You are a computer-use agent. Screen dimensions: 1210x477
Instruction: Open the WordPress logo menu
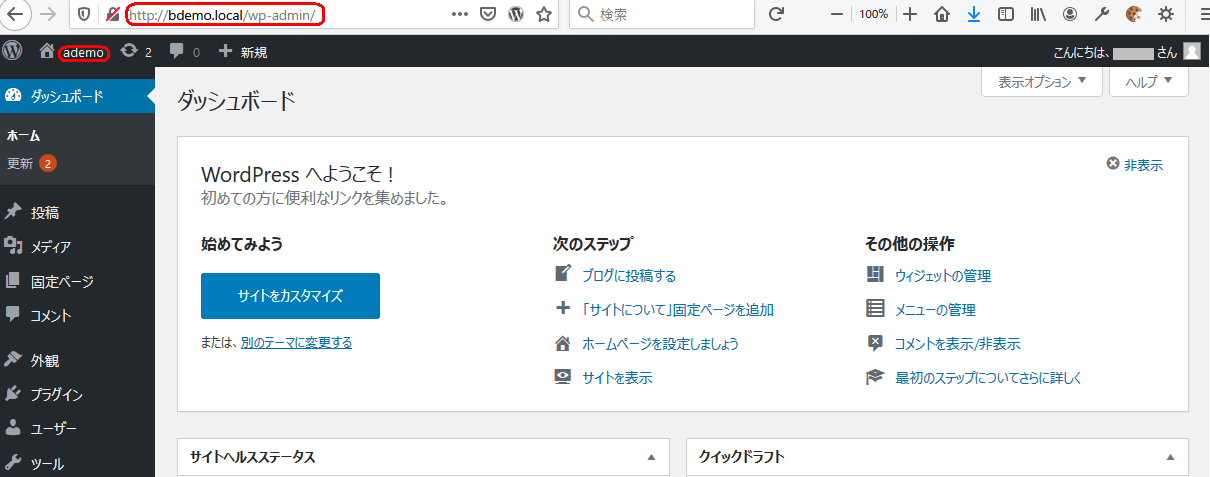coord(13,51)
